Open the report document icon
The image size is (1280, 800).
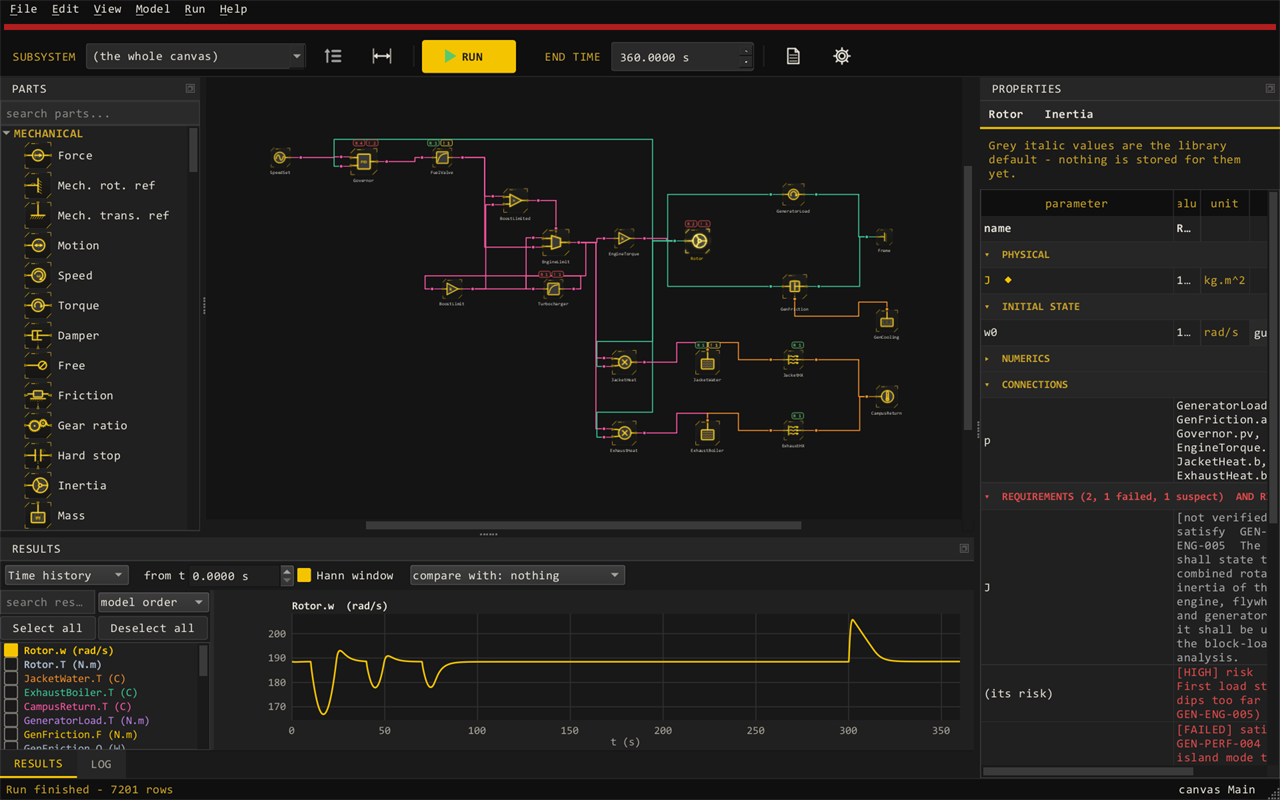point(793,57)
